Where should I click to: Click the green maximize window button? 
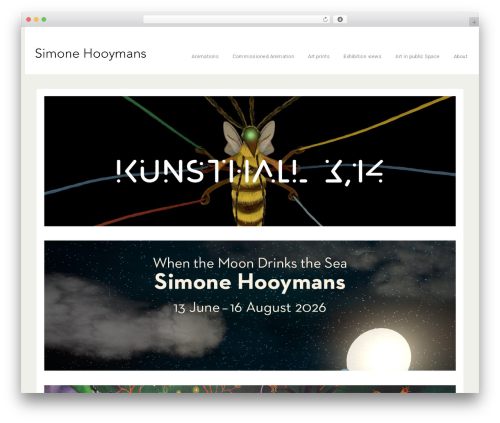coord(44,20)
